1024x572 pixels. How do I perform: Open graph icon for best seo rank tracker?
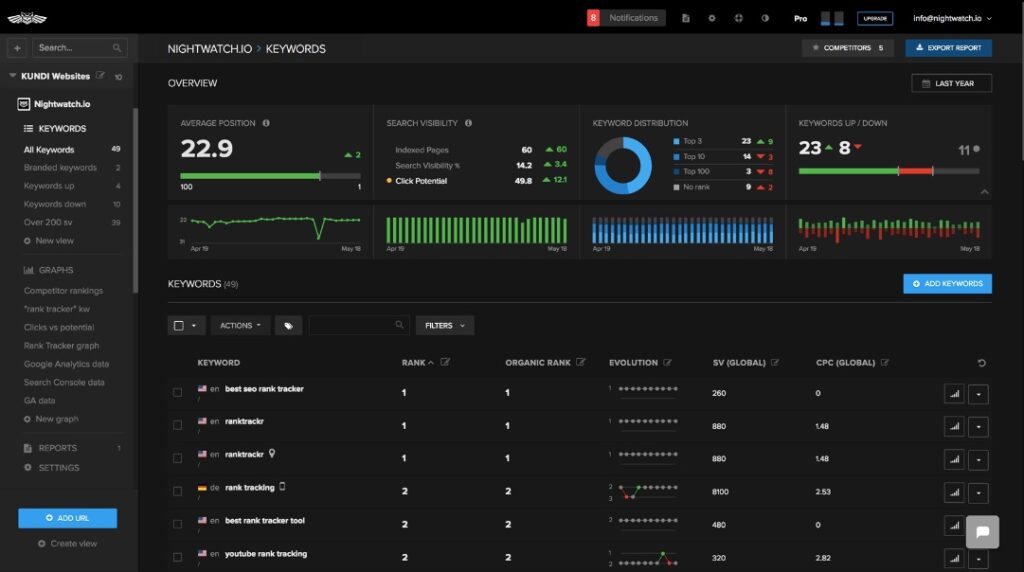[954, 394]
